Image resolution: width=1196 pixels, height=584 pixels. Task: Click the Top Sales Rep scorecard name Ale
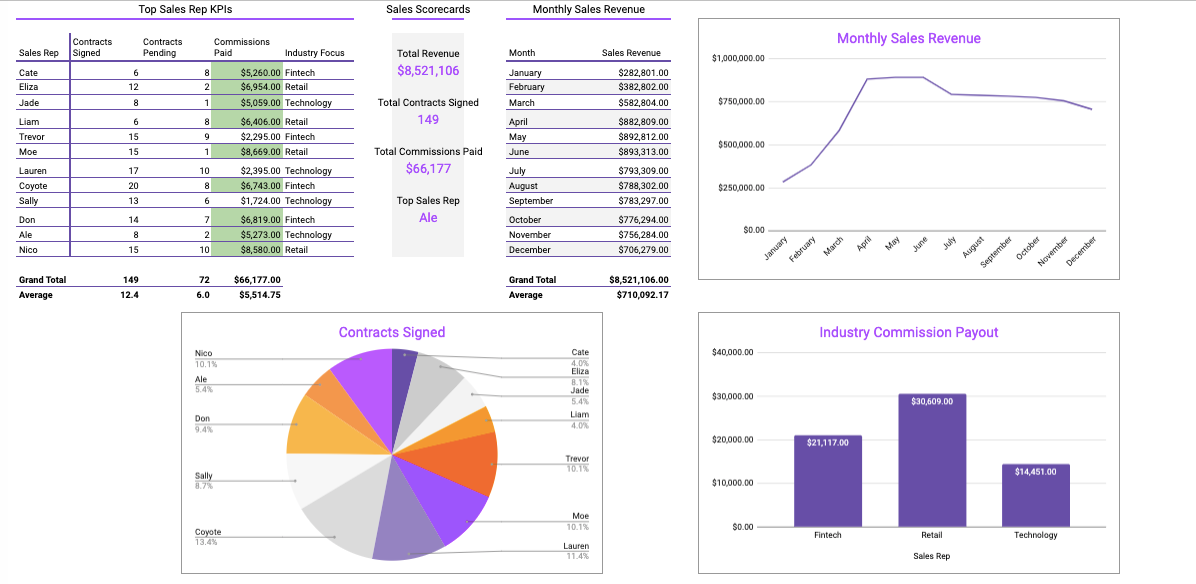pos(428,217)
